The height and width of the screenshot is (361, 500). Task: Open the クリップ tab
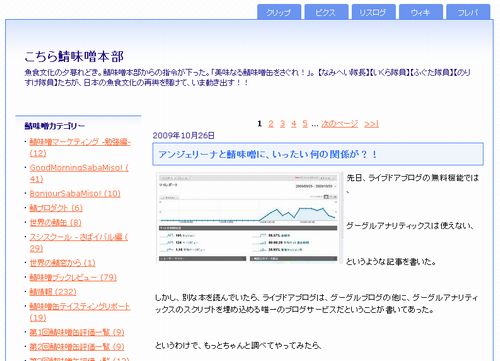[279, 12]
